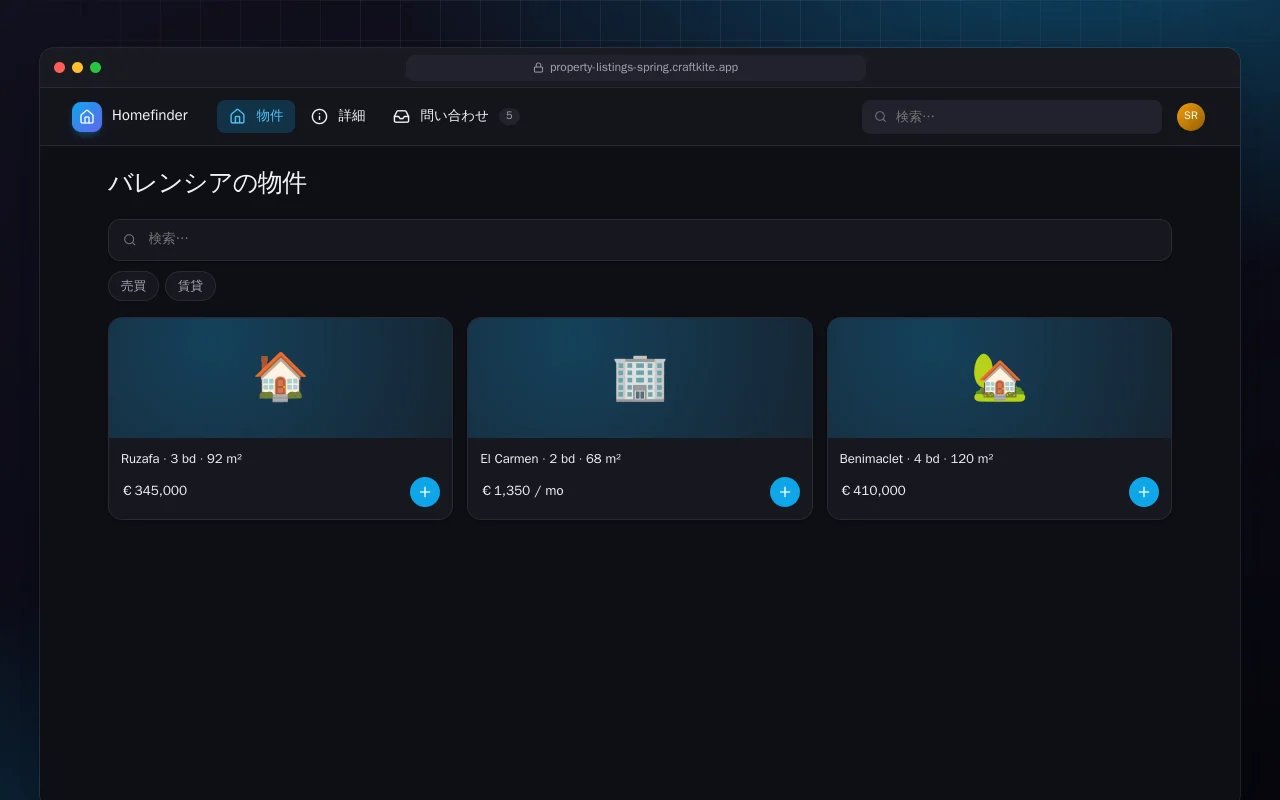Add the Ruzafa listing with plus button

pyautogui.click(x=425, y=492)
